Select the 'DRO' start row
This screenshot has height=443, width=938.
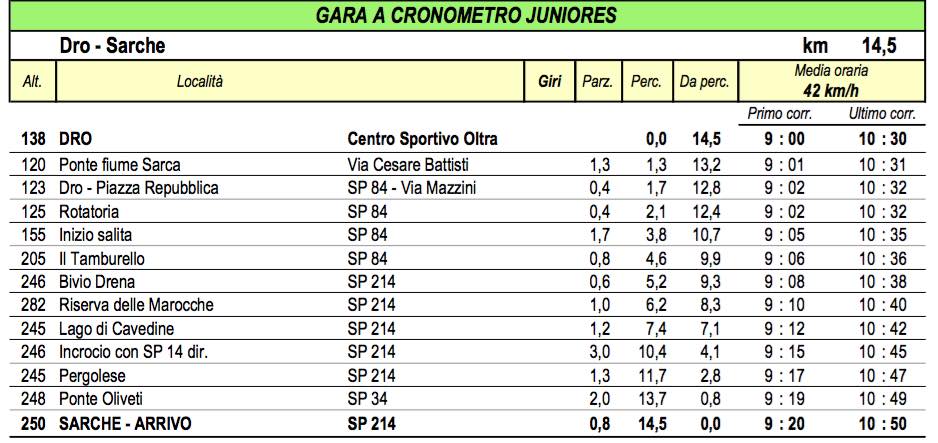(466, 139)
